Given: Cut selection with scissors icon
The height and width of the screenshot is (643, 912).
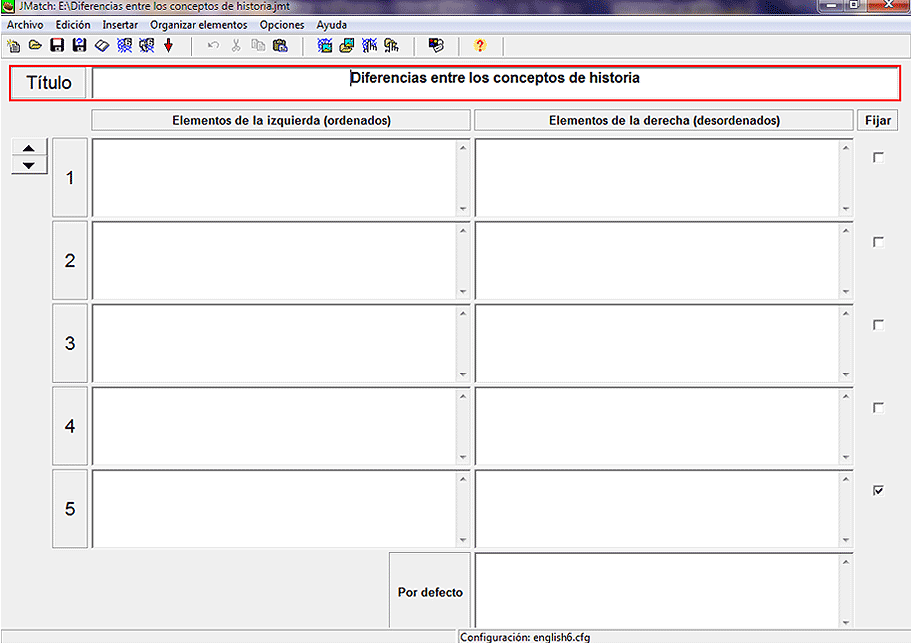Looking at the screenshot, I should 236,45.
